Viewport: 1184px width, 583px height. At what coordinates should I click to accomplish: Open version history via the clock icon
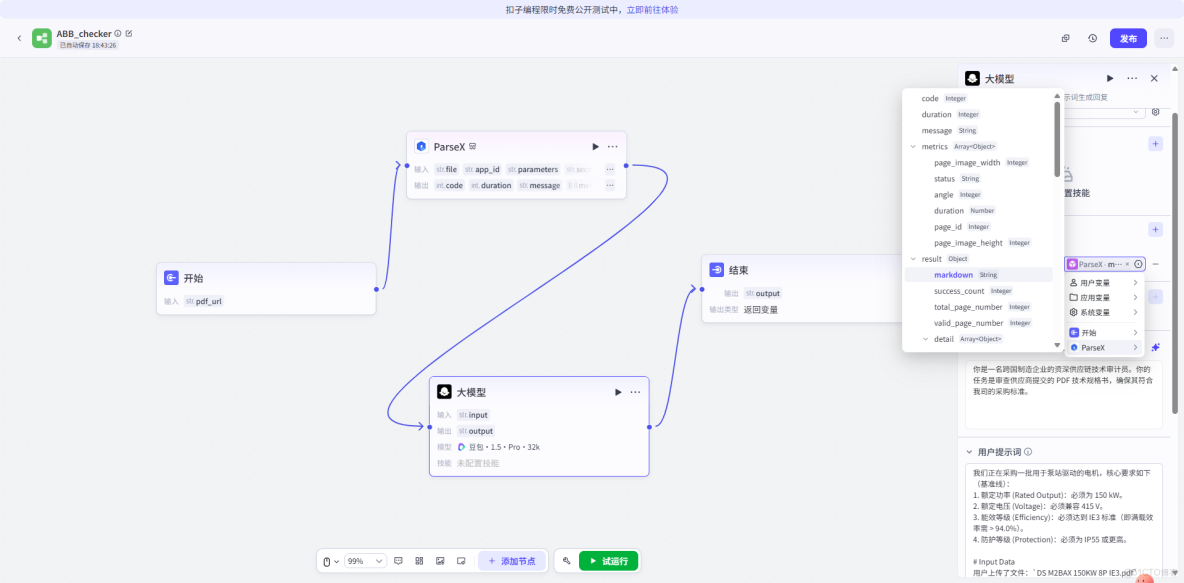(x=1093, y=38)
